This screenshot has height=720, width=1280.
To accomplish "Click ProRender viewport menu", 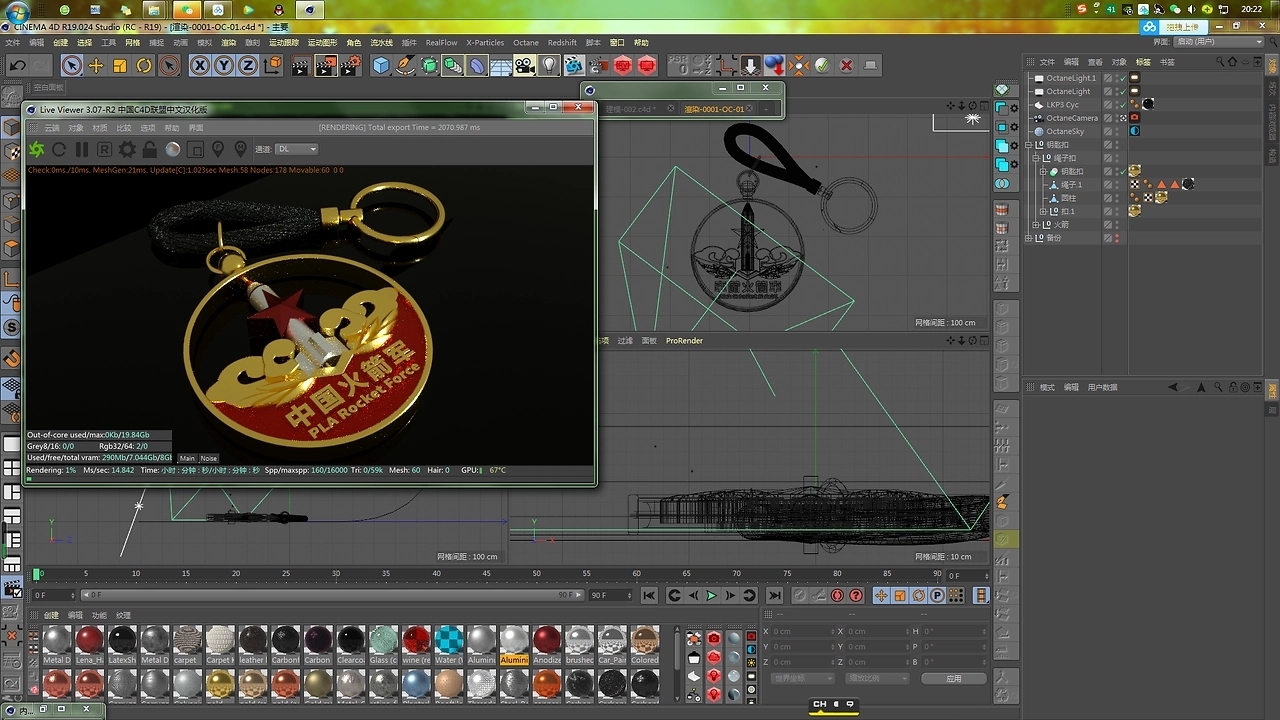I will click(684, 341).
